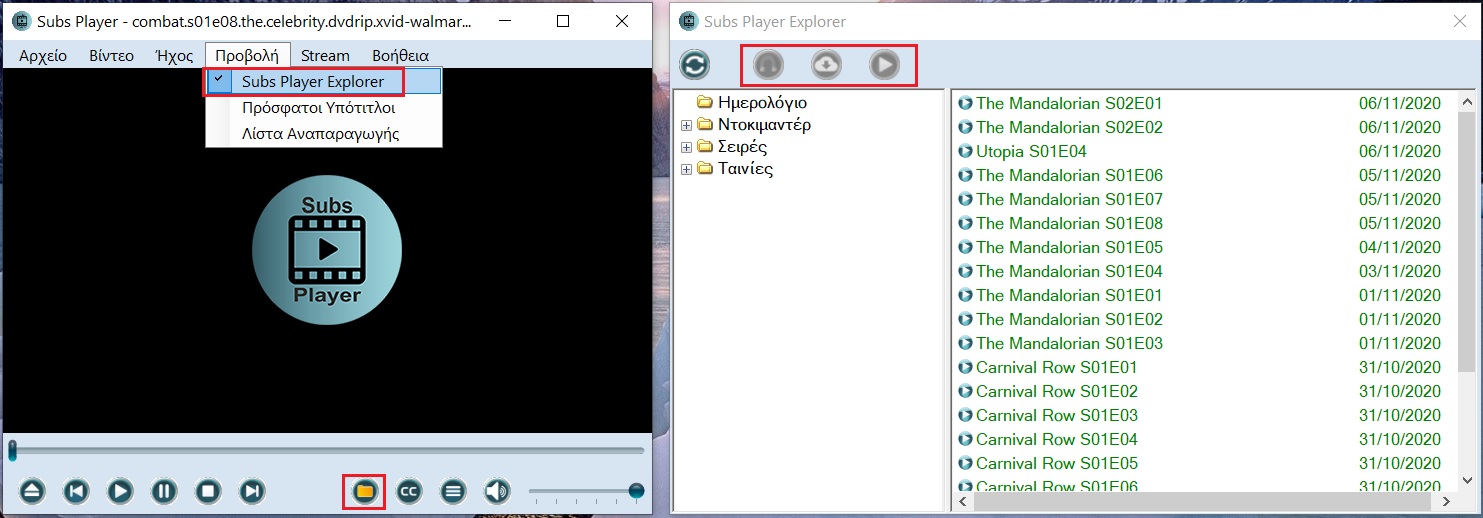Click the headphones icon in Explorer toolbar
Image resolution: width=1483 pixels, height=518 pixels.
pyautogui.click(x=768, y=65)
